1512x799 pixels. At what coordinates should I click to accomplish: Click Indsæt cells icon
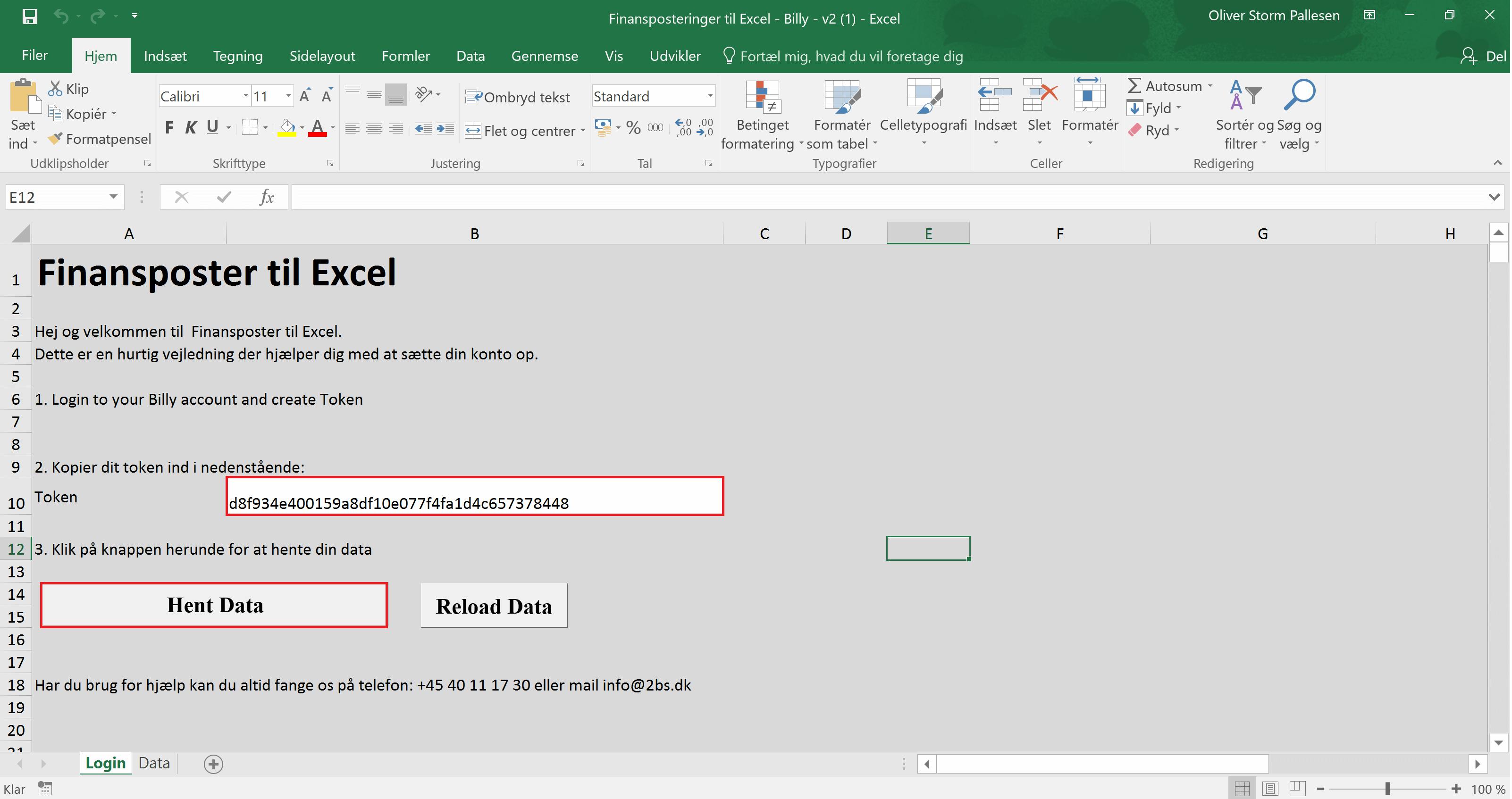(x=995, y=96)
